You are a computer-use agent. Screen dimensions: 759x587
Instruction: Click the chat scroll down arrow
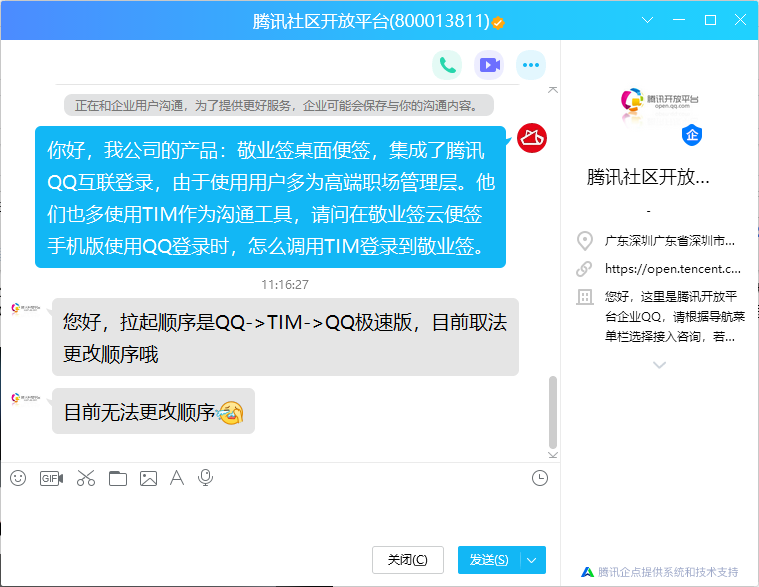coord(553,455)
